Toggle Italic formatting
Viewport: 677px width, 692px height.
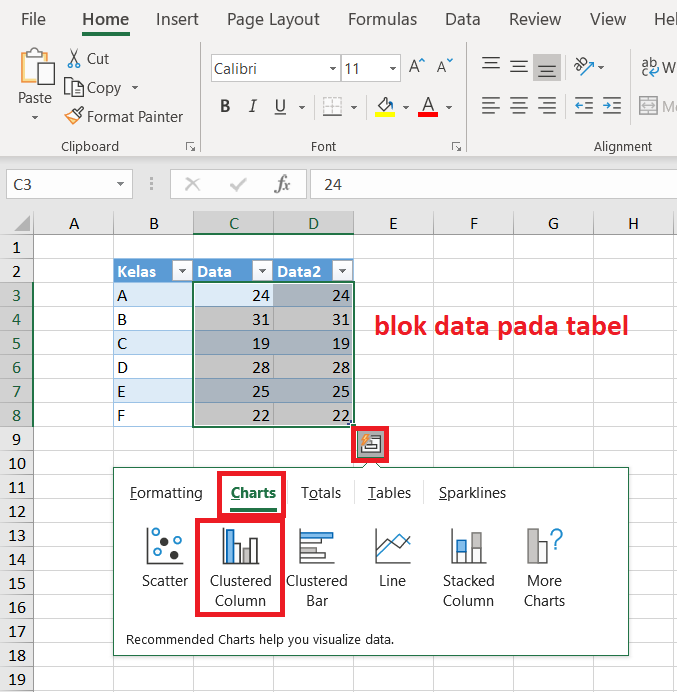tap(251, 107)
